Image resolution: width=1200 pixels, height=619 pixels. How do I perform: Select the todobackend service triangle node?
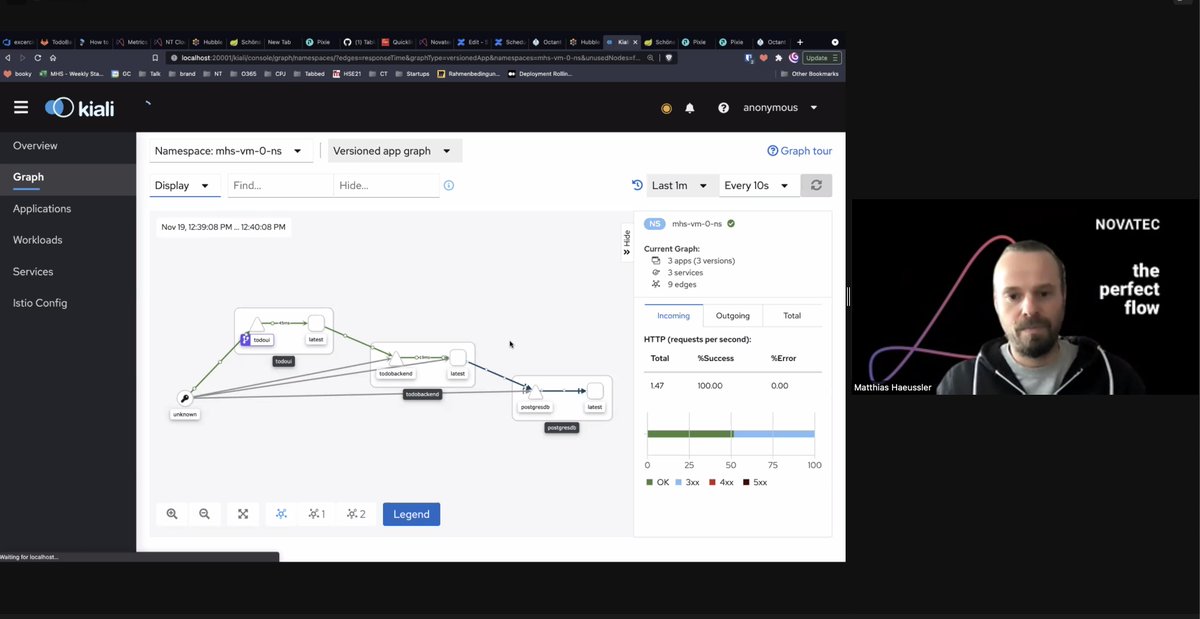tap(396, 358)
